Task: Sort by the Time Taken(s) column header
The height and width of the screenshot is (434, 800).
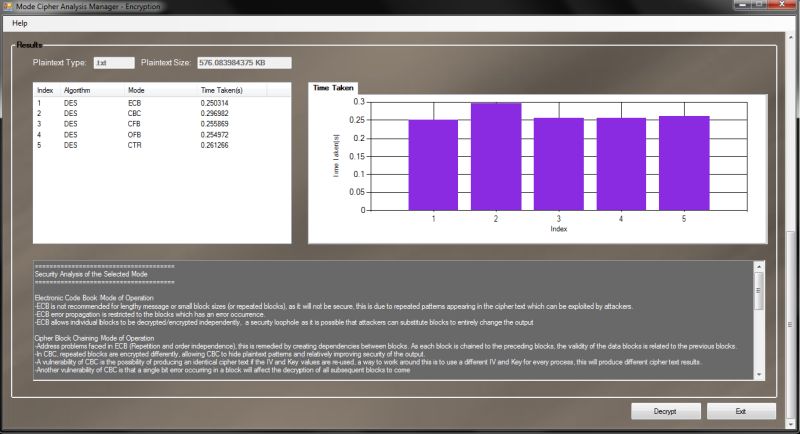Action: pyautogui.click(x=233, y=90)
